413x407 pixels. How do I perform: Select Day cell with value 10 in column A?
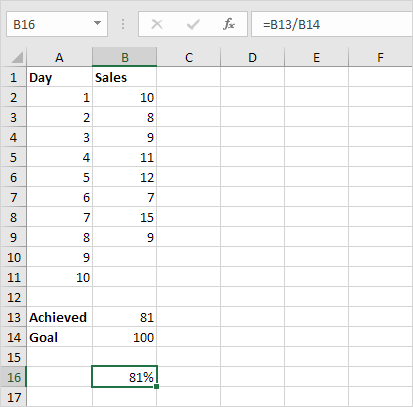click(x=59, y=277)
